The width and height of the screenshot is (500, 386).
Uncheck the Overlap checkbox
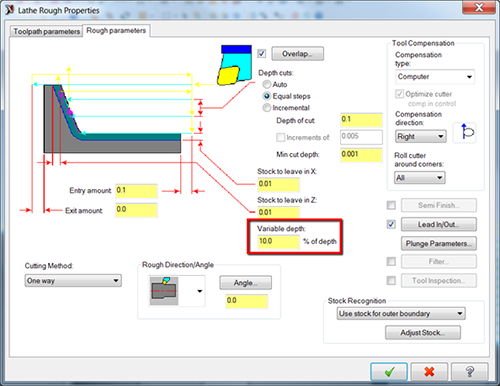[262, 54]
